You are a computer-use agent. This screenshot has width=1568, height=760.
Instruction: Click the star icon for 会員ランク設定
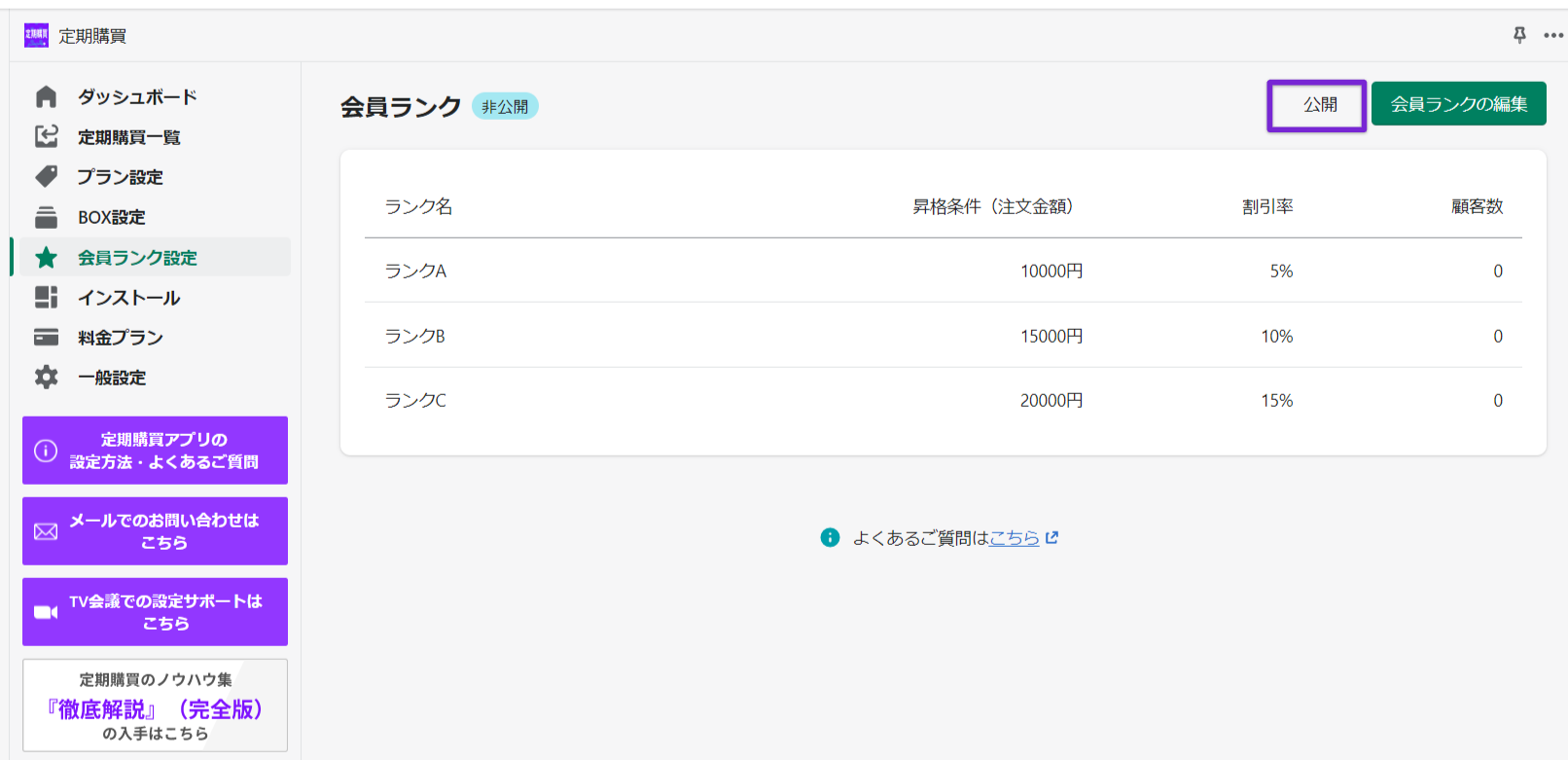[46, 258]
